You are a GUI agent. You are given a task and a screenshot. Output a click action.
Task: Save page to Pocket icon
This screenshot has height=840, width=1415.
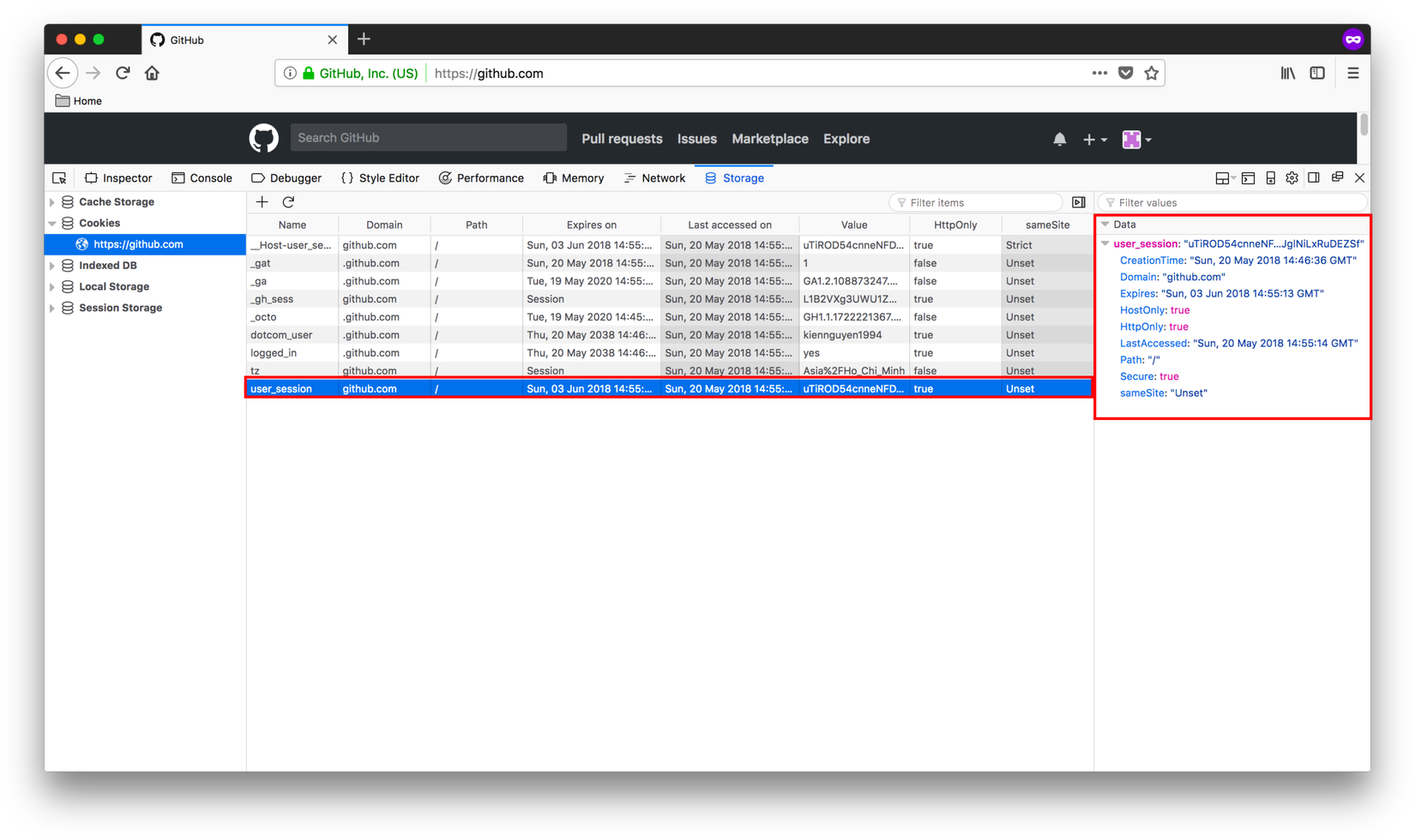[x=1126, y=73]
